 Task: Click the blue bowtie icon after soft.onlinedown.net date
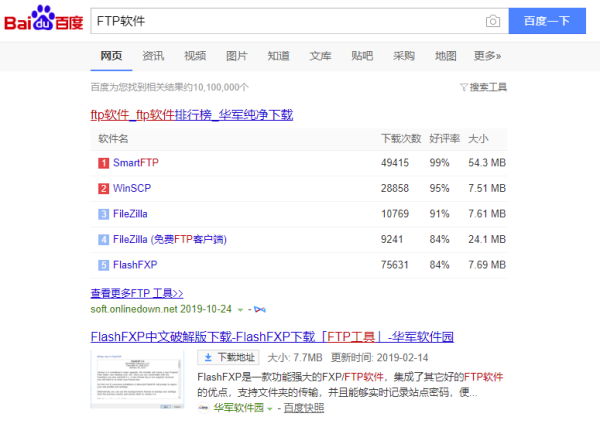(x=260, y=309)
